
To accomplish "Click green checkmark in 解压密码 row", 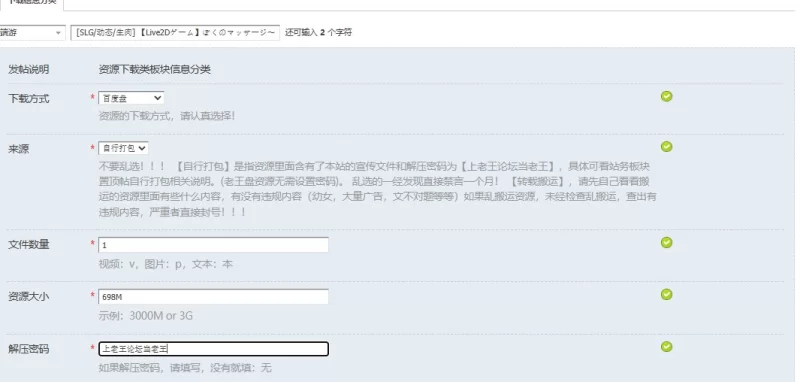I will pyautogui.click(x=666, y=347).
